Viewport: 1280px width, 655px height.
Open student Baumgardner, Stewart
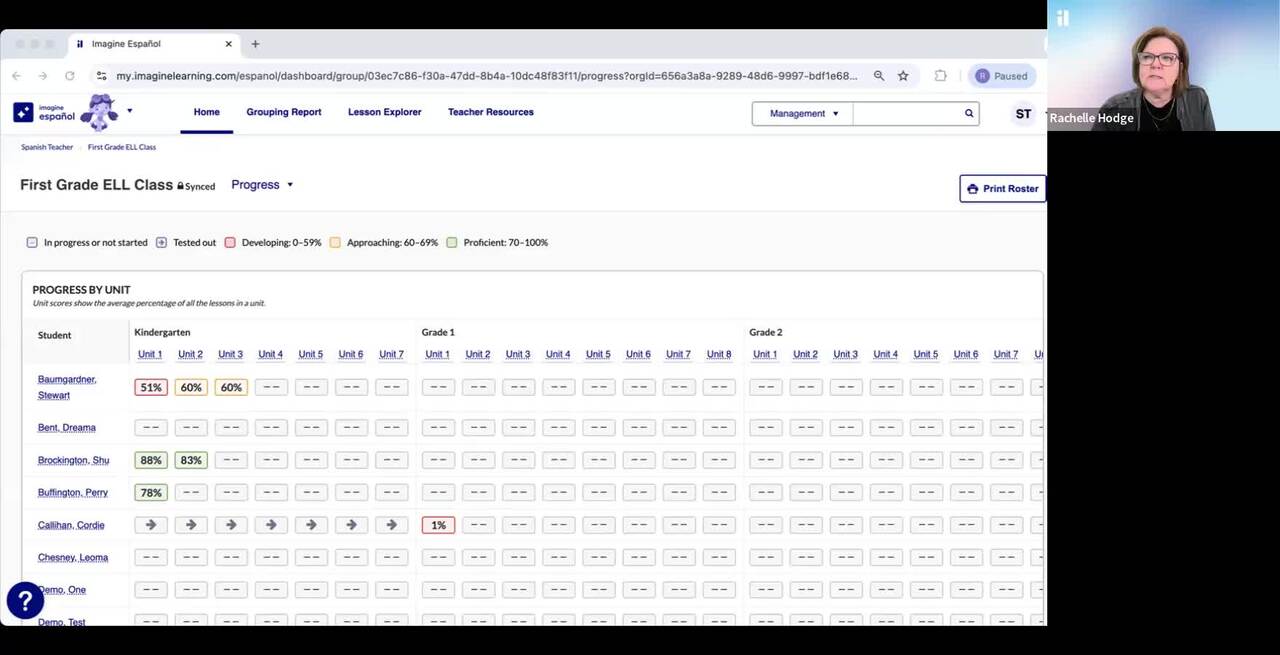67,387
